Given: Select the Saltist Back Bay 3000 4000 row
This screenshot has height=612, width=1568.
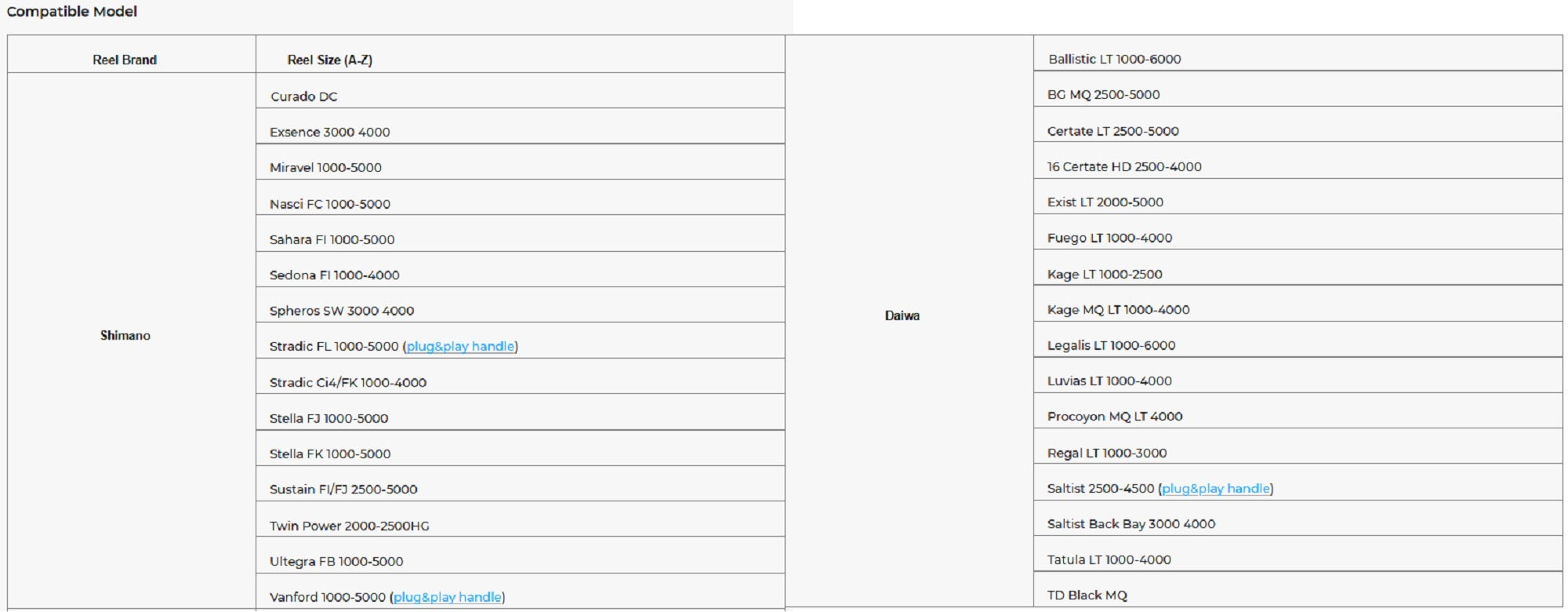Looking at the screenshot, I should tap(1131, 524).
